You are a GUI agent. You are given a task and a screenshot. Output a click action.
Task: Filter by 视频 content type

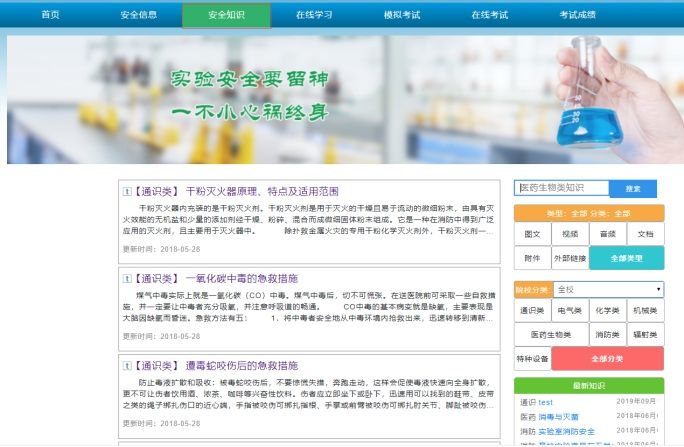coord(570,234)
